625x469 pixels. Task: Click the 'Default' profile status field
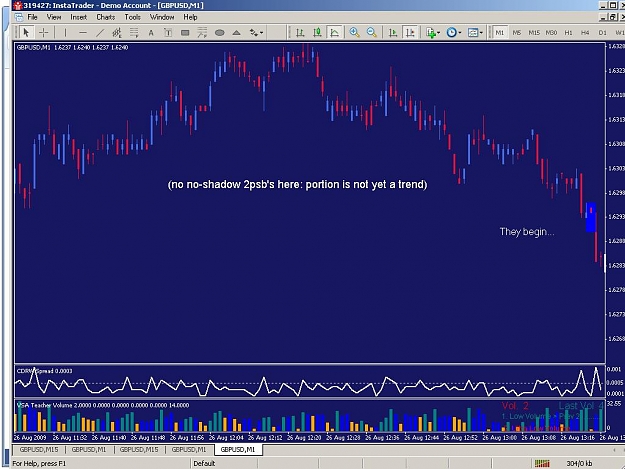(204, 463)
